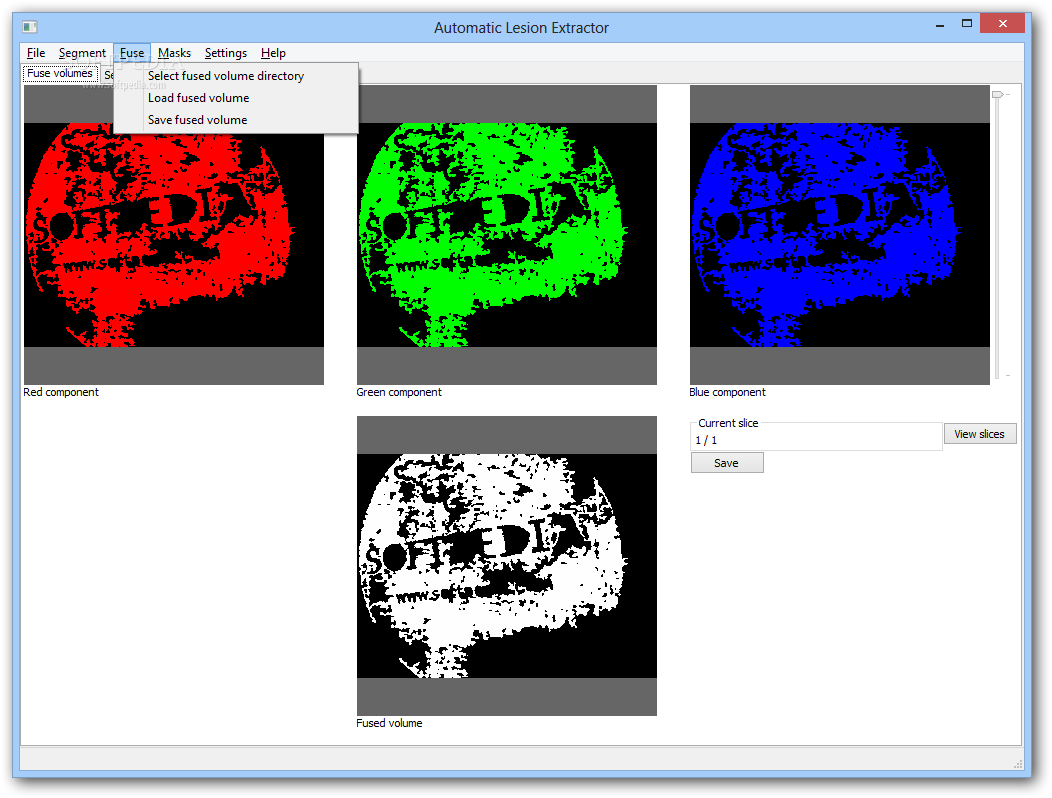Close the Automatic Lesion Extractor window
The image size is (1052, 798).
point(1002,24)
